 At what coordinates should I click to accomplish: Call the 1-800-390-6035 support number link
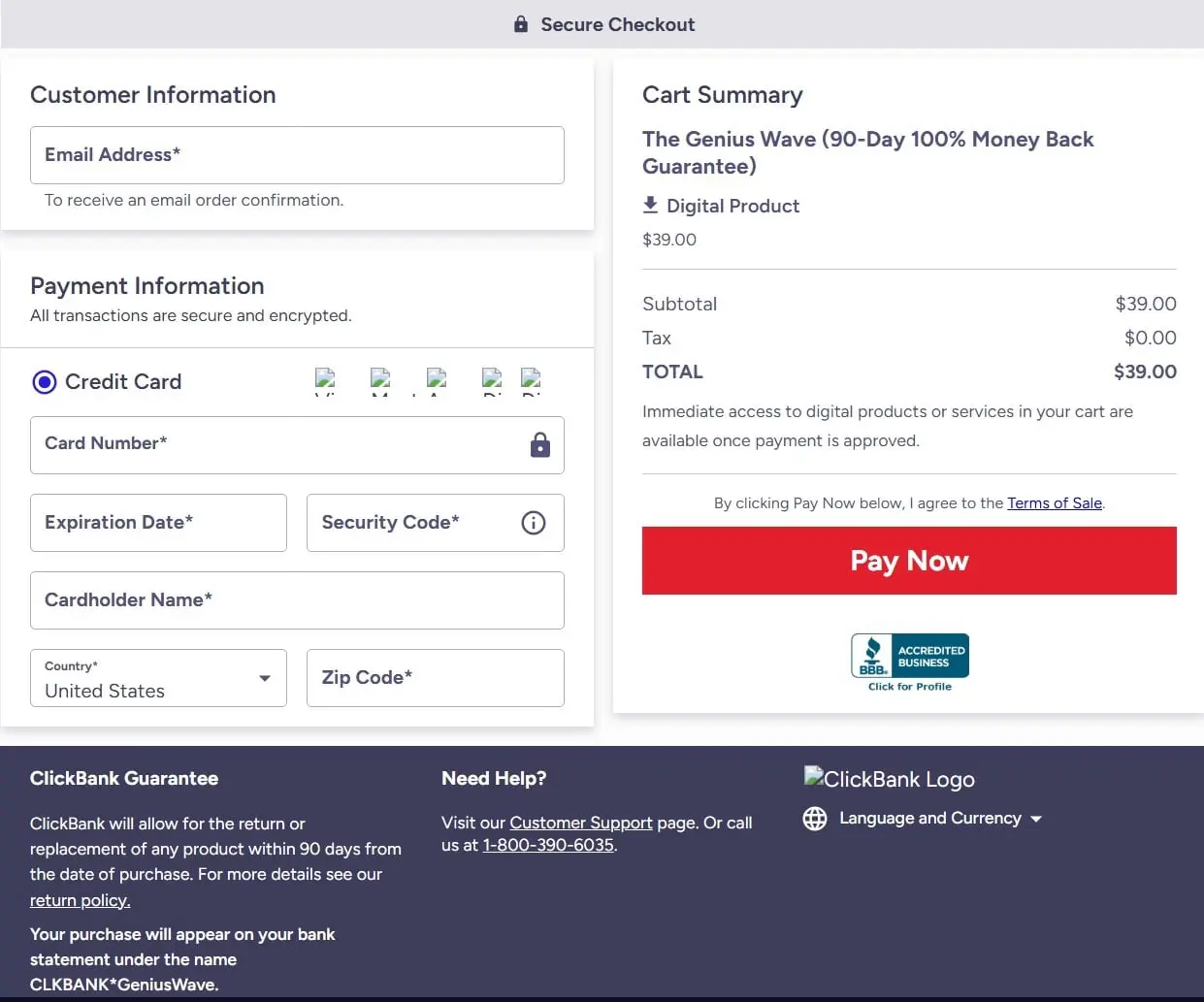tap(547, 845)
